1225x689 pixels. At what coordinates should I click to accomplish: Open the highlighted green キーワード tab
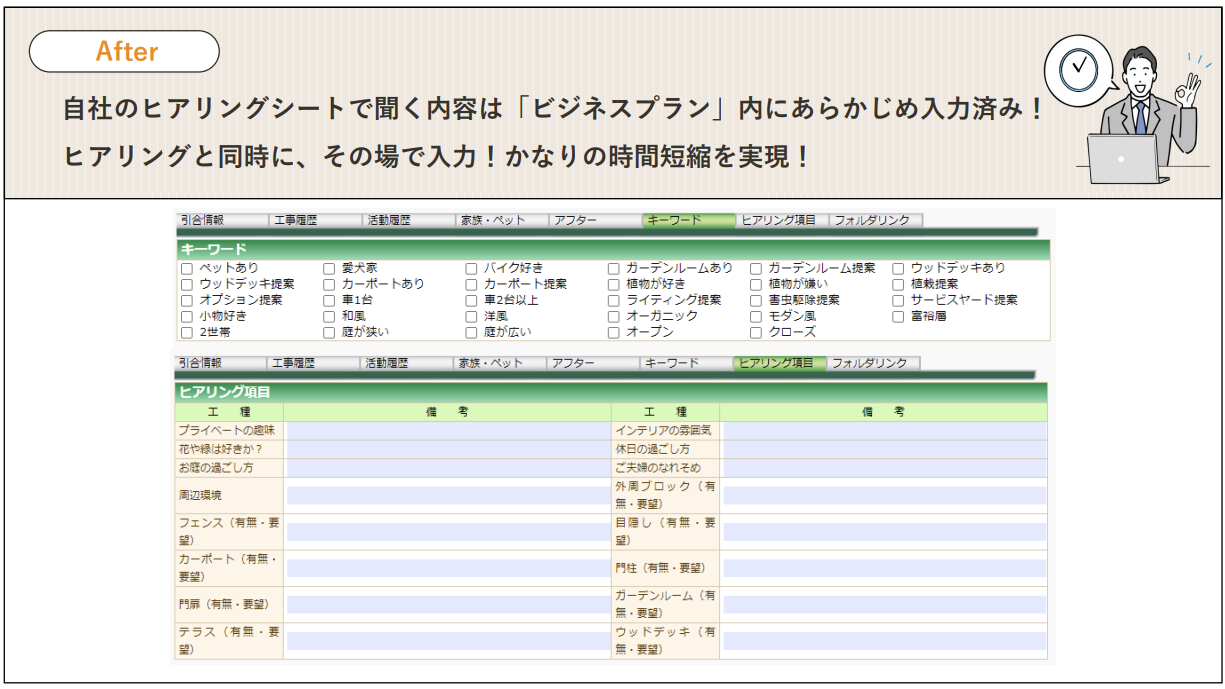(687, 221)
